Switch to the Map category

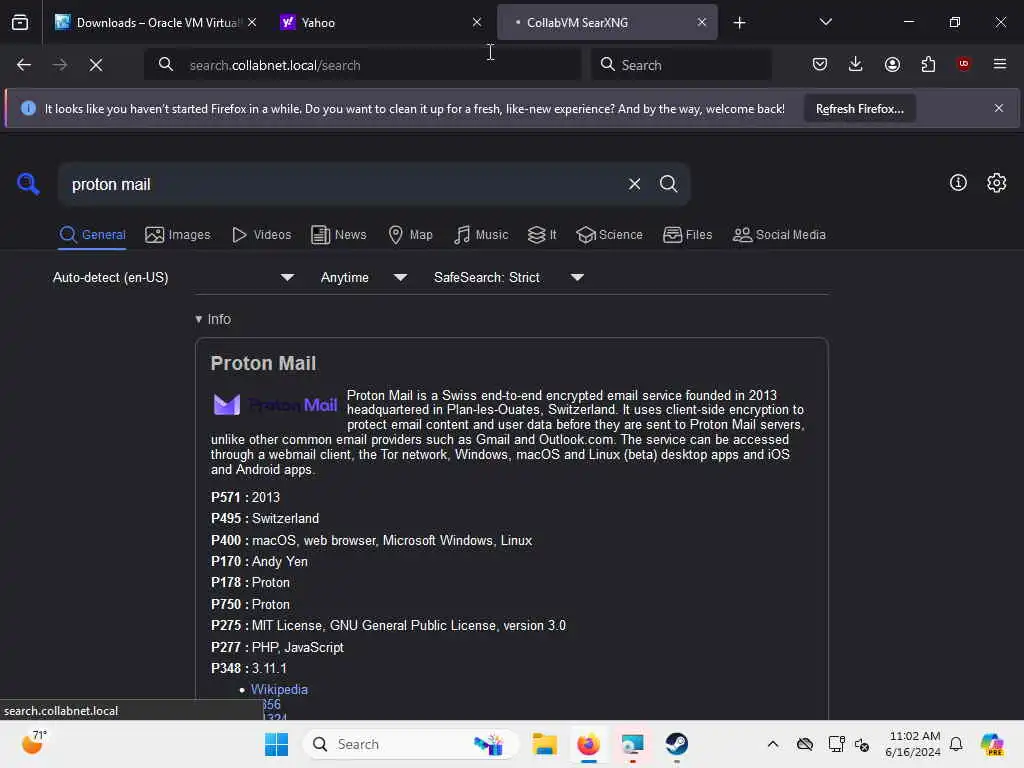click(x=410, y=234)
